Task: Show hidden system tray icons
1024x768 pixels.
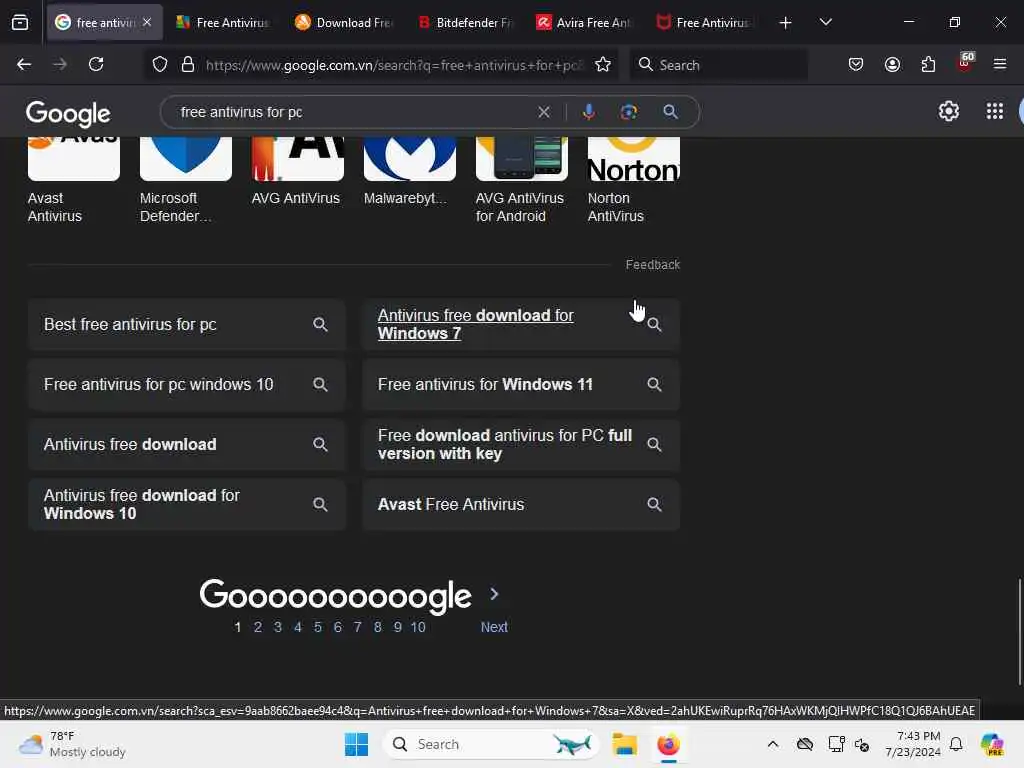Action: pyautogui.click(x=773, y=744)
